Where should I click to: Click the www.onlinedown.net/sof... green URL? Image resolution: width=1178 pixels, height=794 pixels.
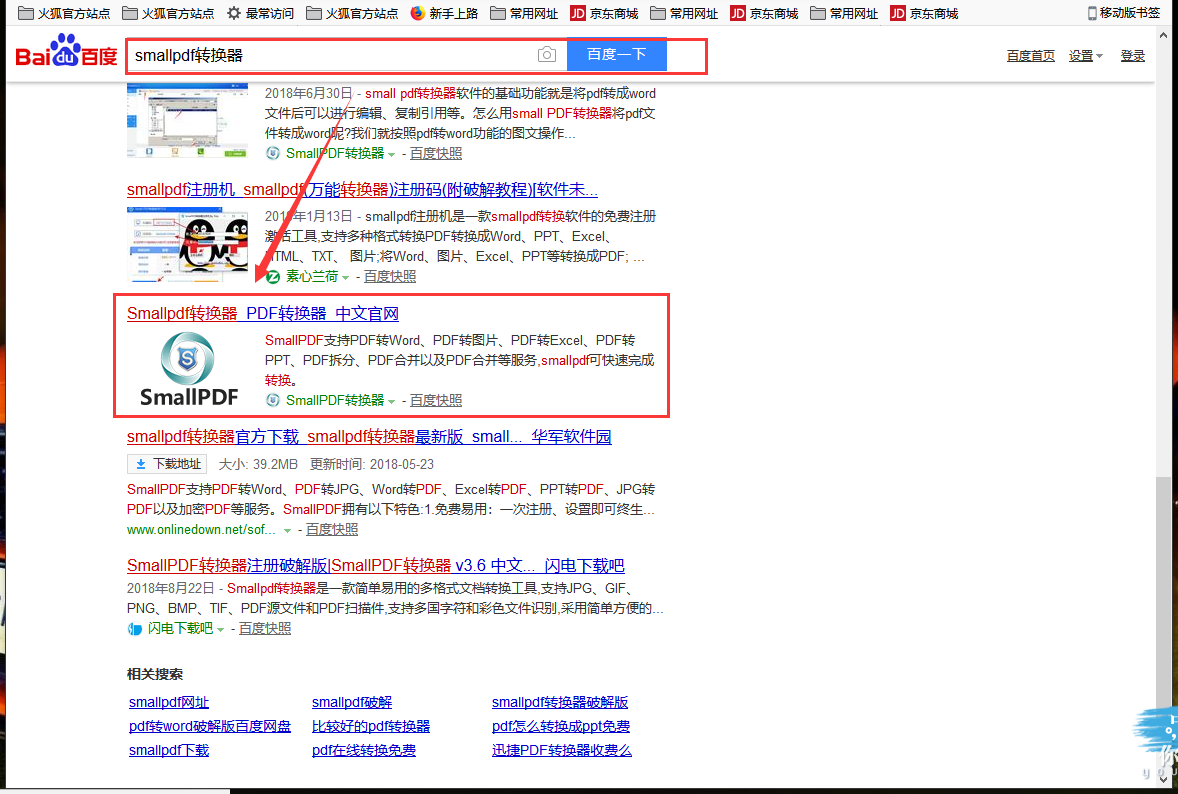click(x=201, y=530)
